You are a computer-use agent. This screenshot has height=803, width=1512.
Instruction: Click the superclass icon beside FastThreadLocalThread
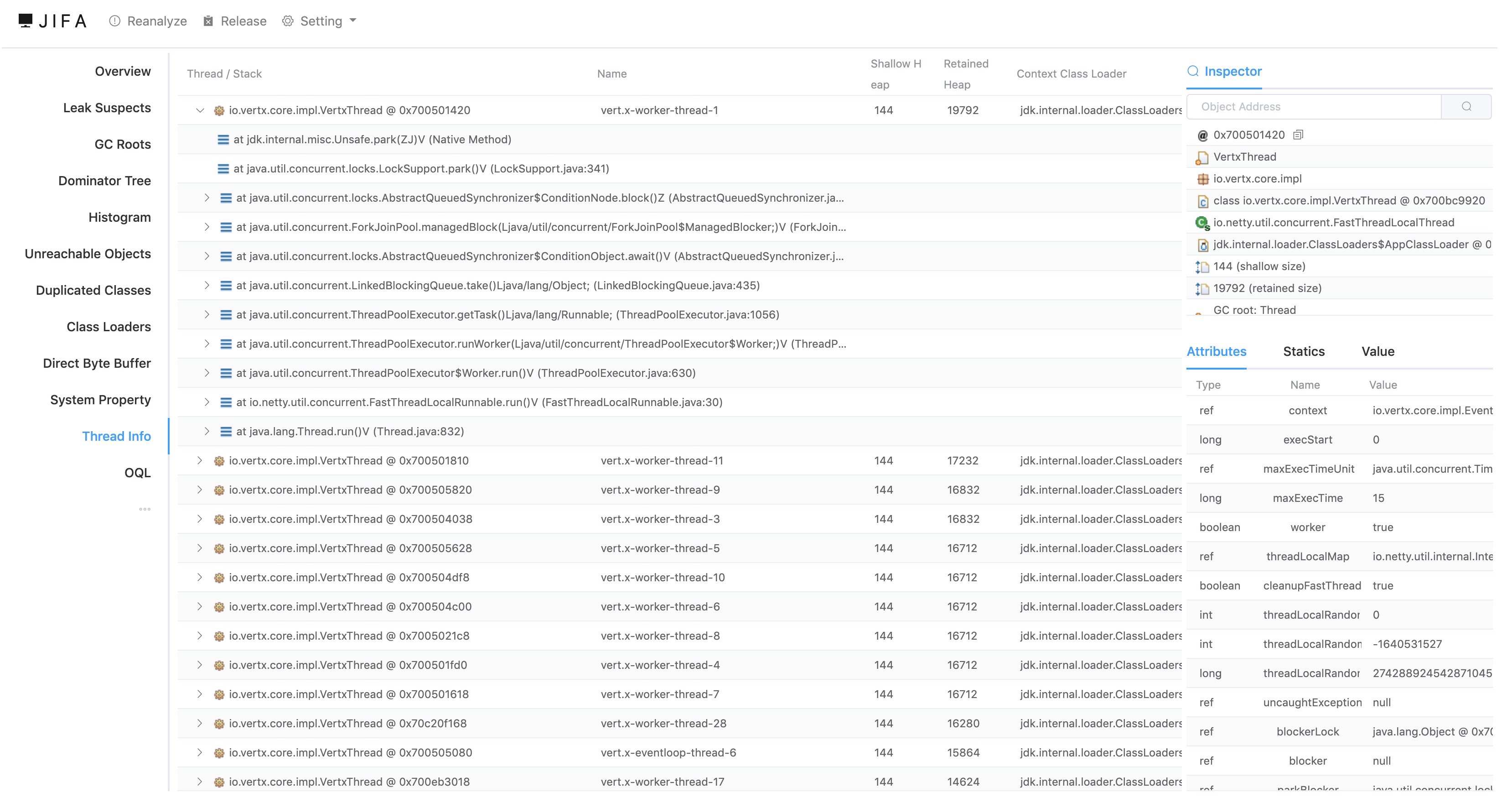[1202, 223]
